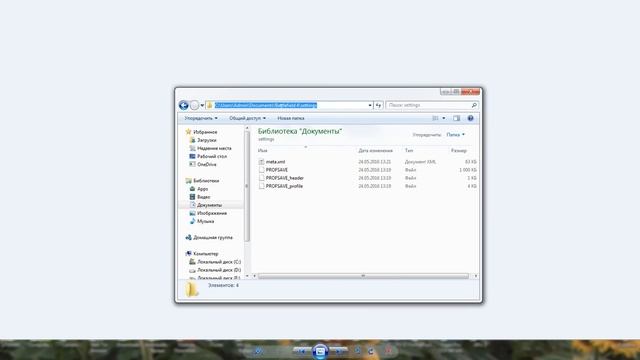Click the navigation pane vertical scrollbar
This screenshot has width=640, height=360.
[x=247, y=186]
